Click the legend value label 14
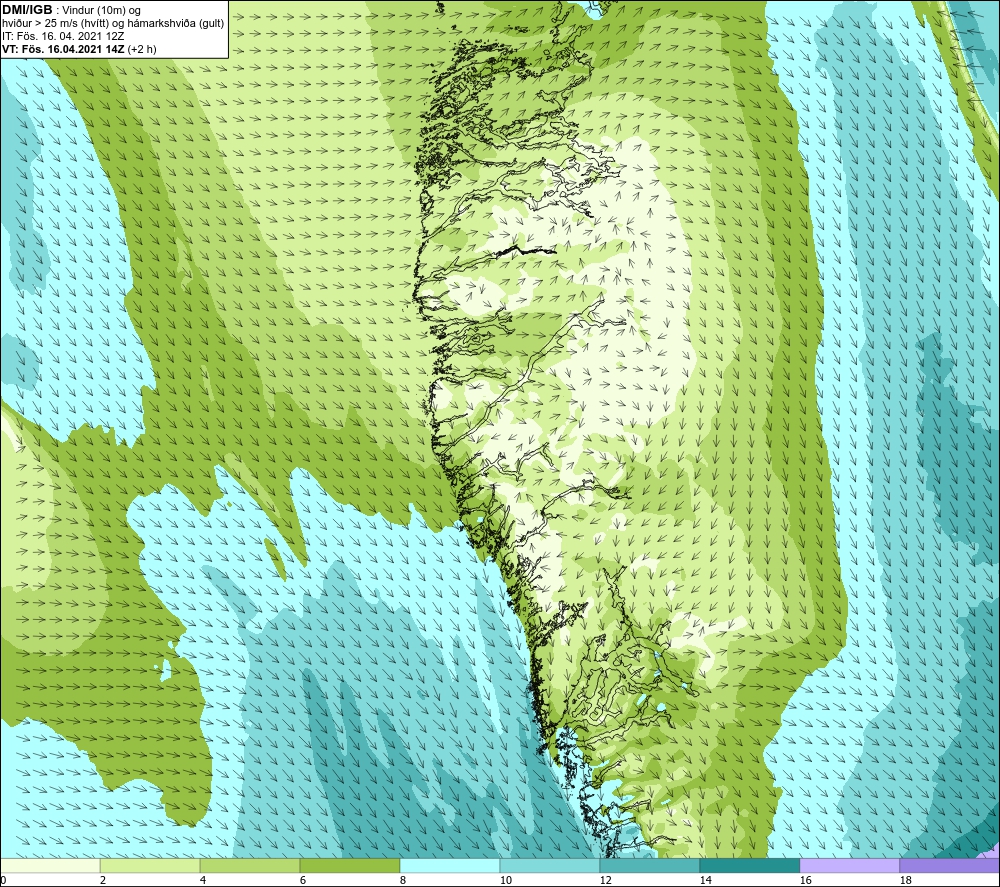Screen dimensions: 1000x887 (x=705, y=880)
